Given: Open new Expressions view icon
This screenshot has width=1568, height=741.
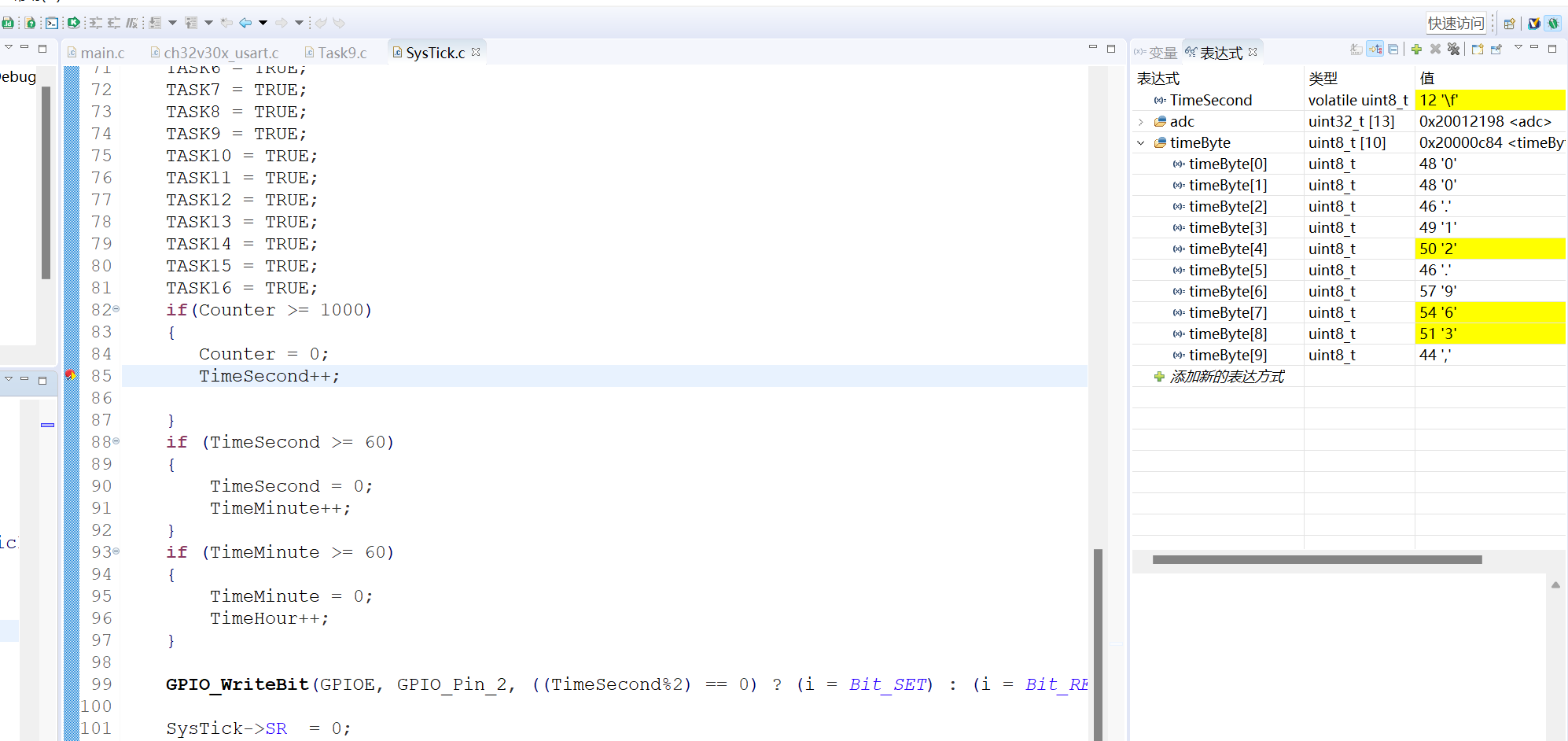Looking at the screenshot, I should click(x=1478, y=49).
